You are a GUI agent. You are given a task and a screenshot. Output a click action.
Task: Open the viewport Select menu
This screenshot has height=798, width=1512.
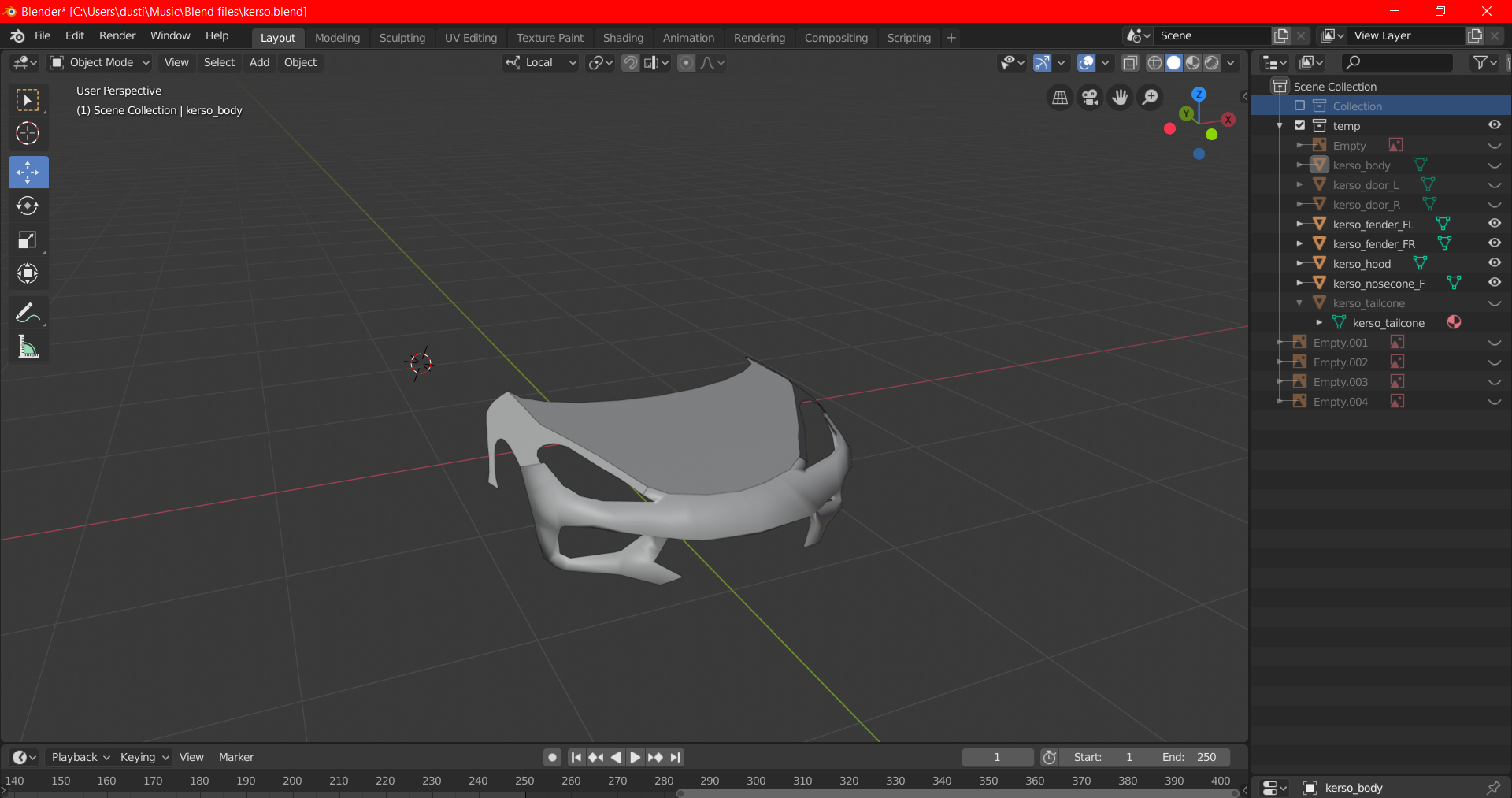(219, 62)
